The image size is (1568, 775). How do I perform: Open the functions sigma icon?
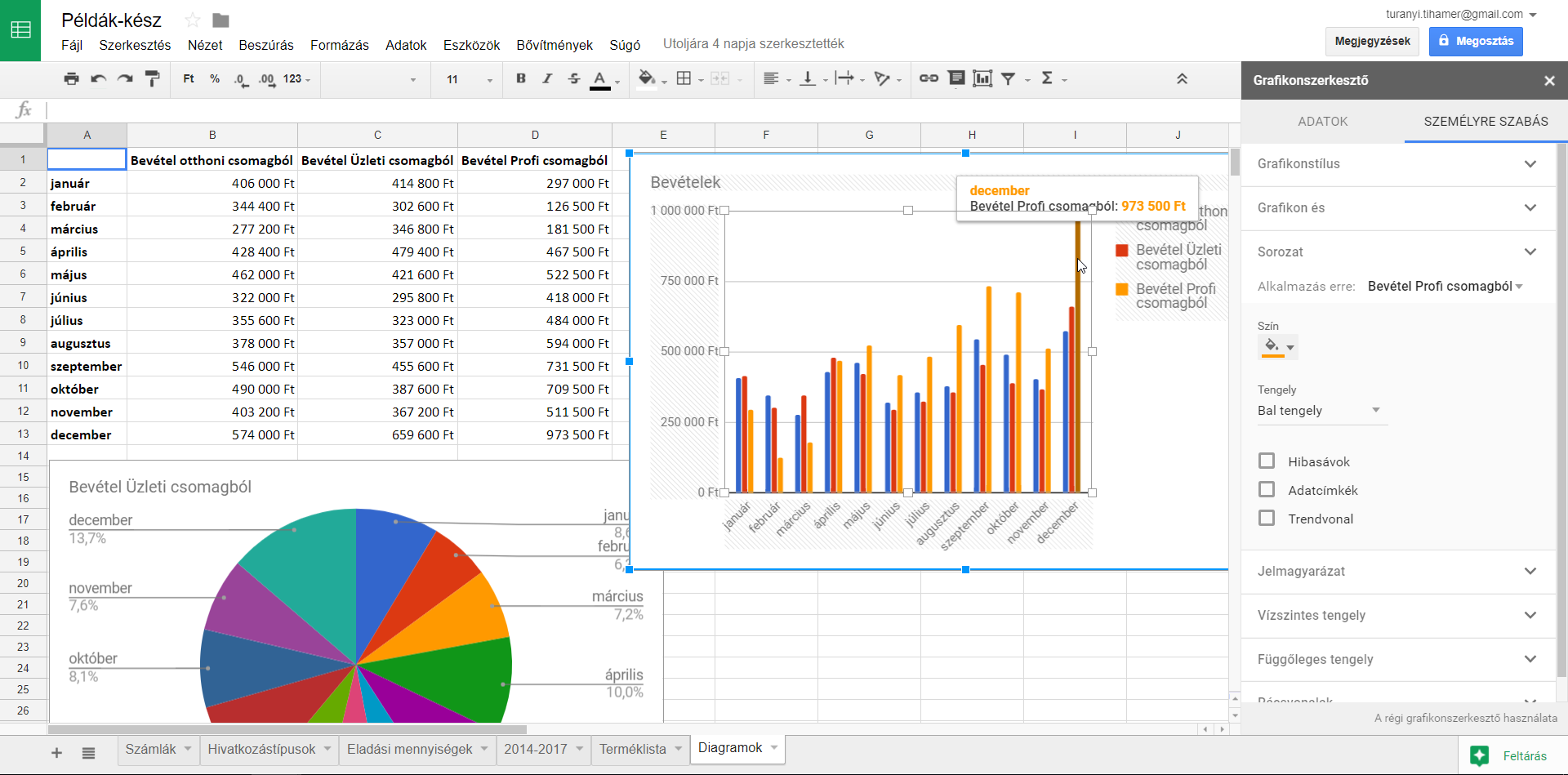click(x=1047, y=79)
